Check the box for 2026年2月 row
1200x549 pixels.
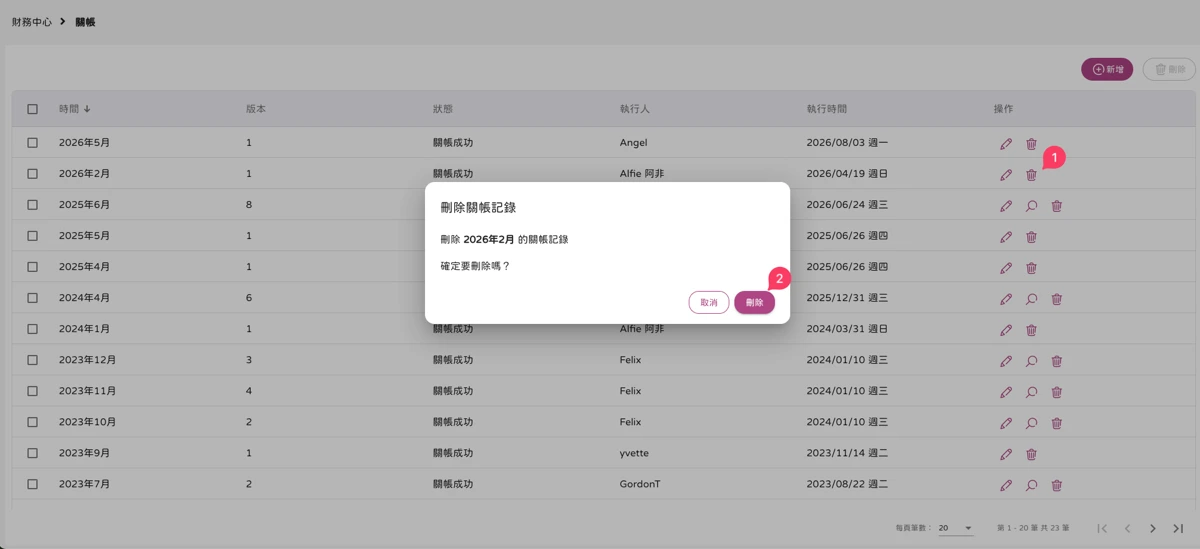coord(33,174)
